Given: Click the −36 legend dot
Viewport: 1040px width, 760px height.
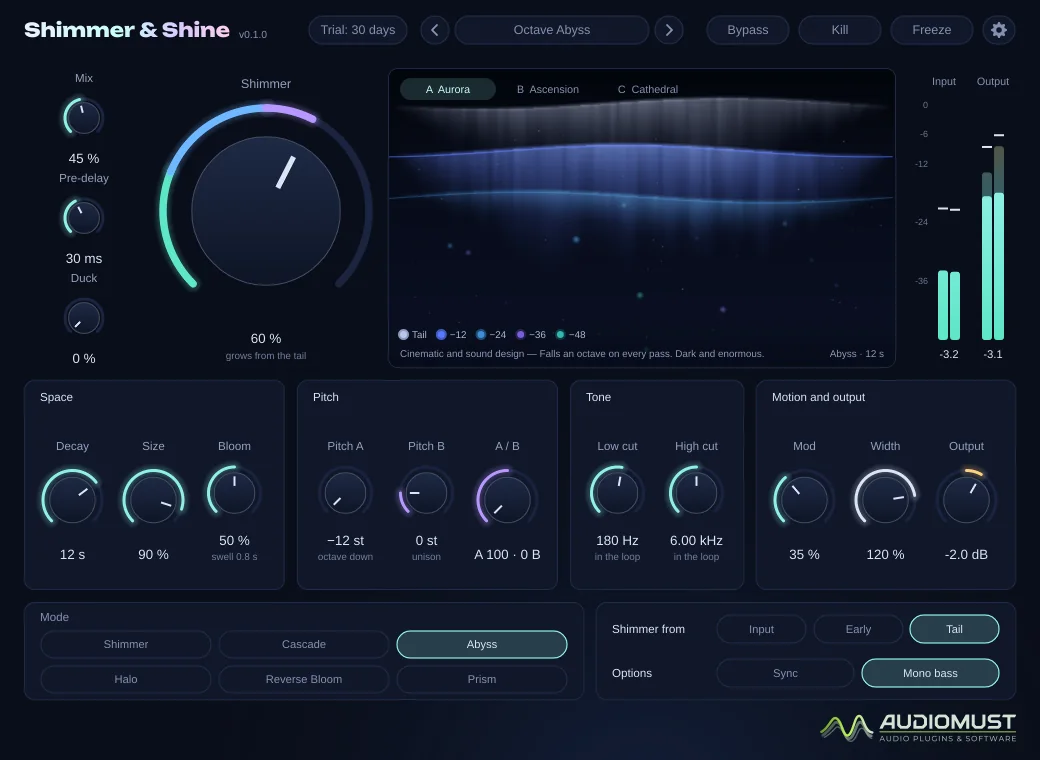Looking at the screenshot, I should pyautogui.click(x=521, y=334).
